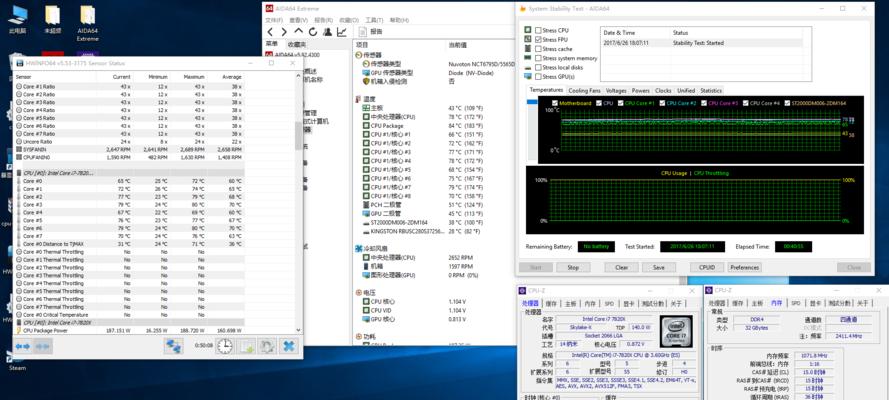Click the blue slider beside temperature graph
889x400 pixels.
point(531,102)
